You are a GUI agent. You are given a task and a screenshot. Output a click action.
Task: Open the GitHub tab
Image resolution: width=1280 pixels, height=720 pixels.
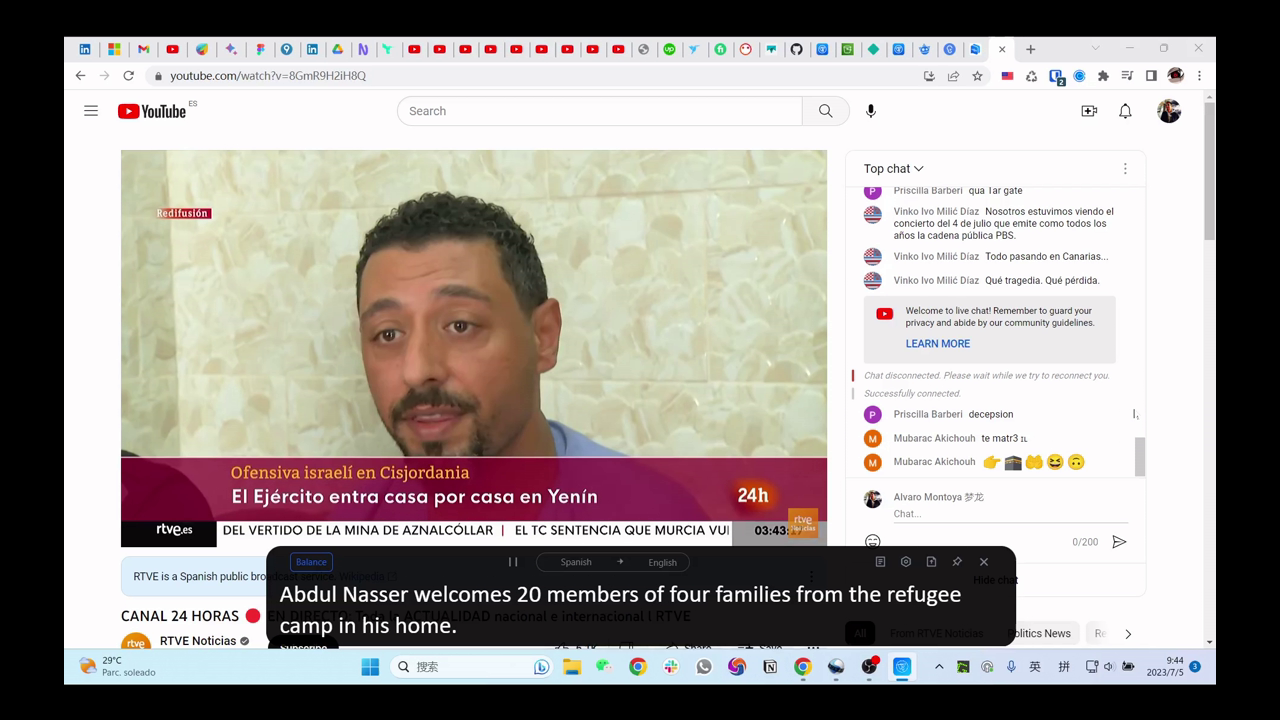[x=796, y=49]
